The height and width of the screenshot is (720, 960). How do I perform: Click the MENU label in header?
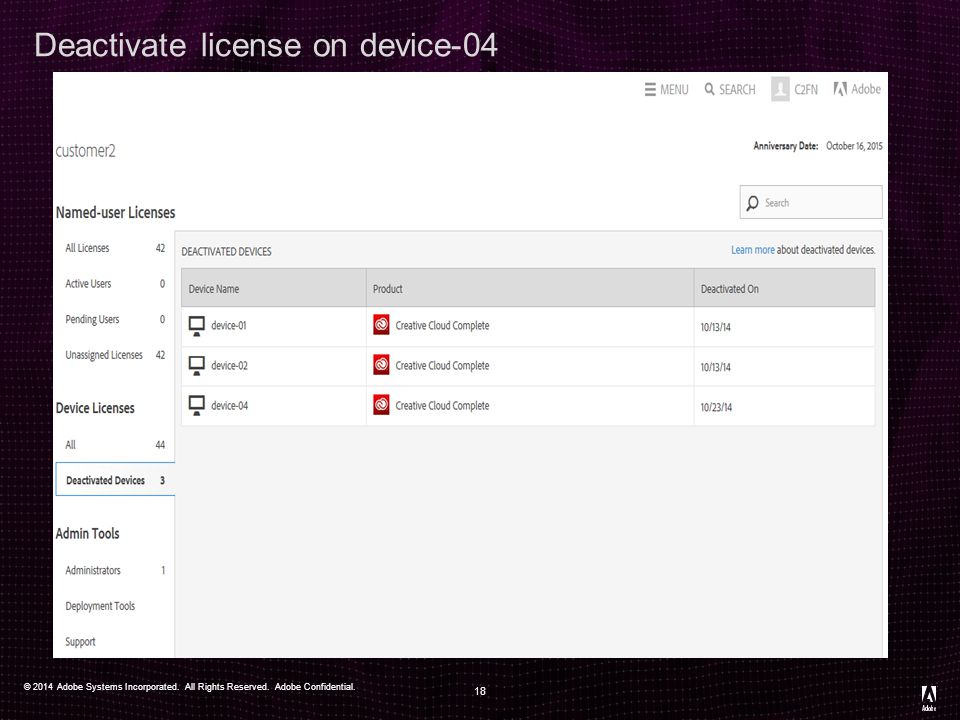[x=674, y=90]
